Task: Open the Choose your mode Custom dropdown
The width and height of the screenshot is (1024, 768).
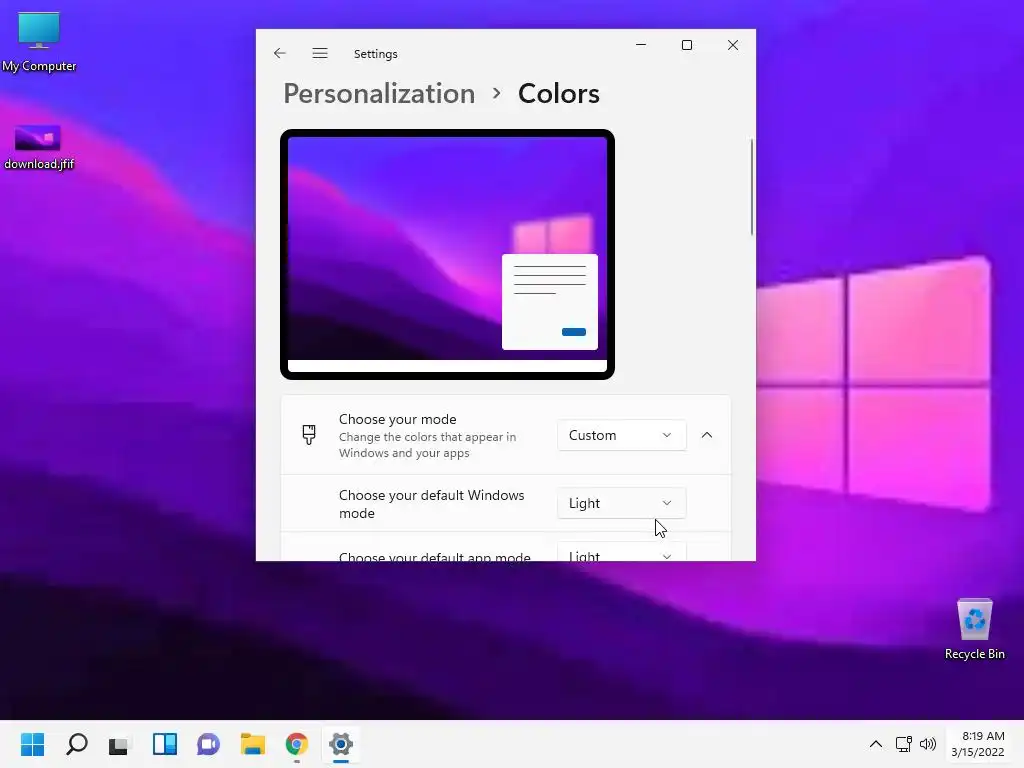Action: (x=621, y=435)
